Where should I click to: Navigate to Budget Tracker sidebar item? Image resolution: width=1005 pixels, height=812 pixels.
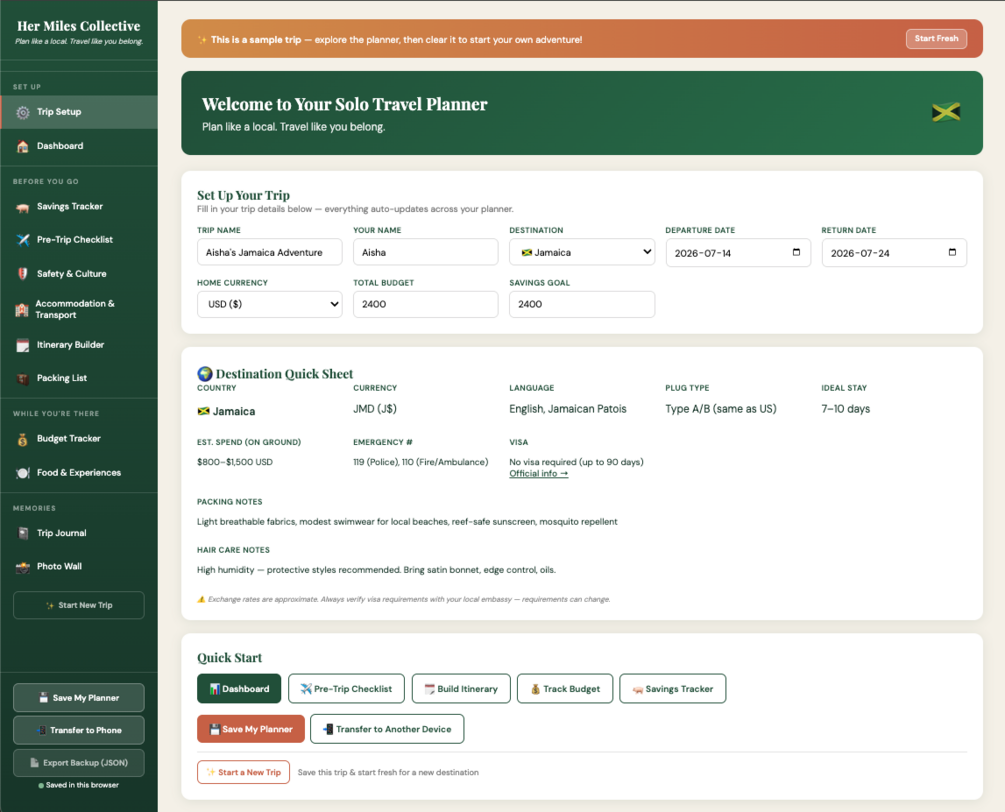[x=79, y=439]
